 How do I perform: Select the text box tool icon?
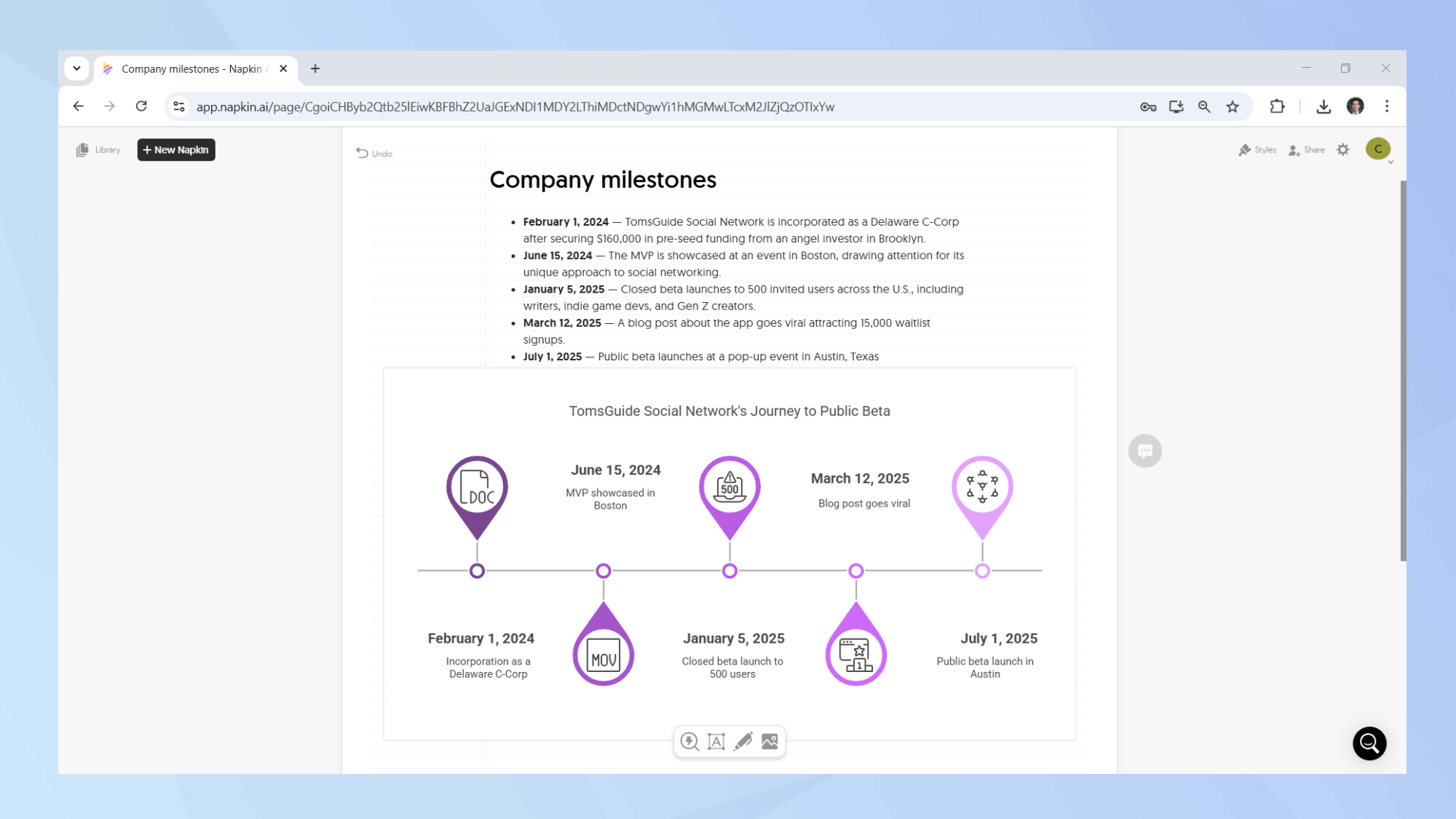[x=716, y=741]
